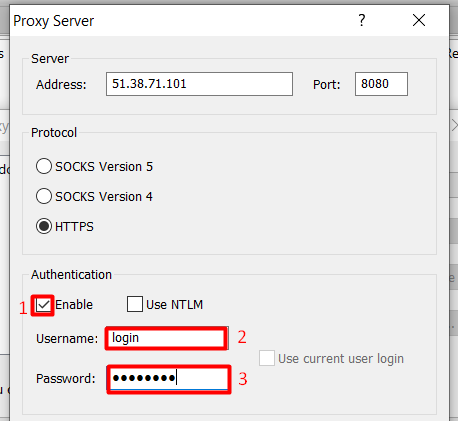Check the Use NTLM checkbox
This screenshot has height=421, width=458.
(x=135, y=304)
